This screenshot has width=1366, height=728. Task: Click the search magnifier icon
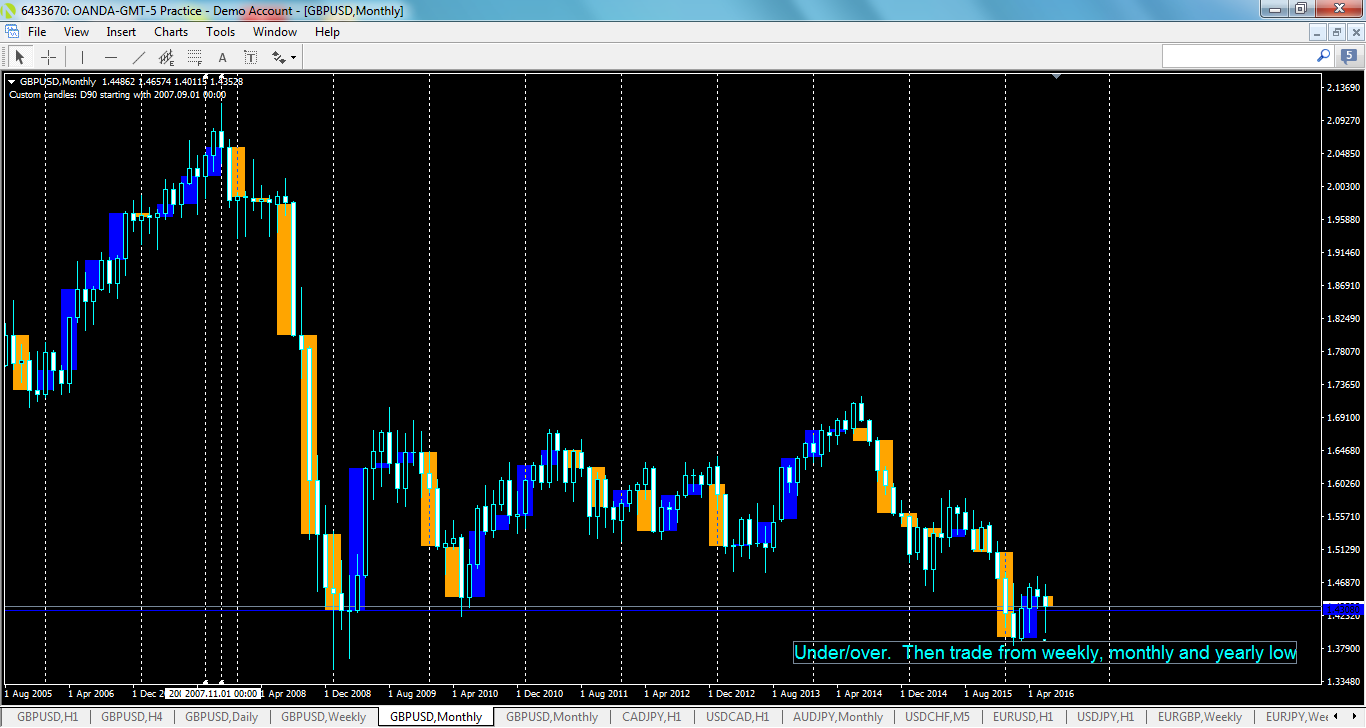pos(1323,56)
